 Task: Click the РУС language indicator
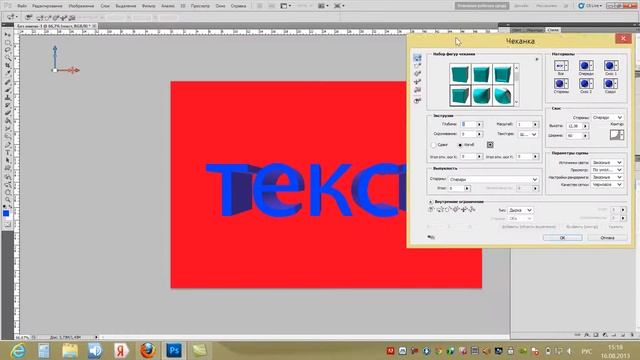pyautogui.click(x=587, y=351)
